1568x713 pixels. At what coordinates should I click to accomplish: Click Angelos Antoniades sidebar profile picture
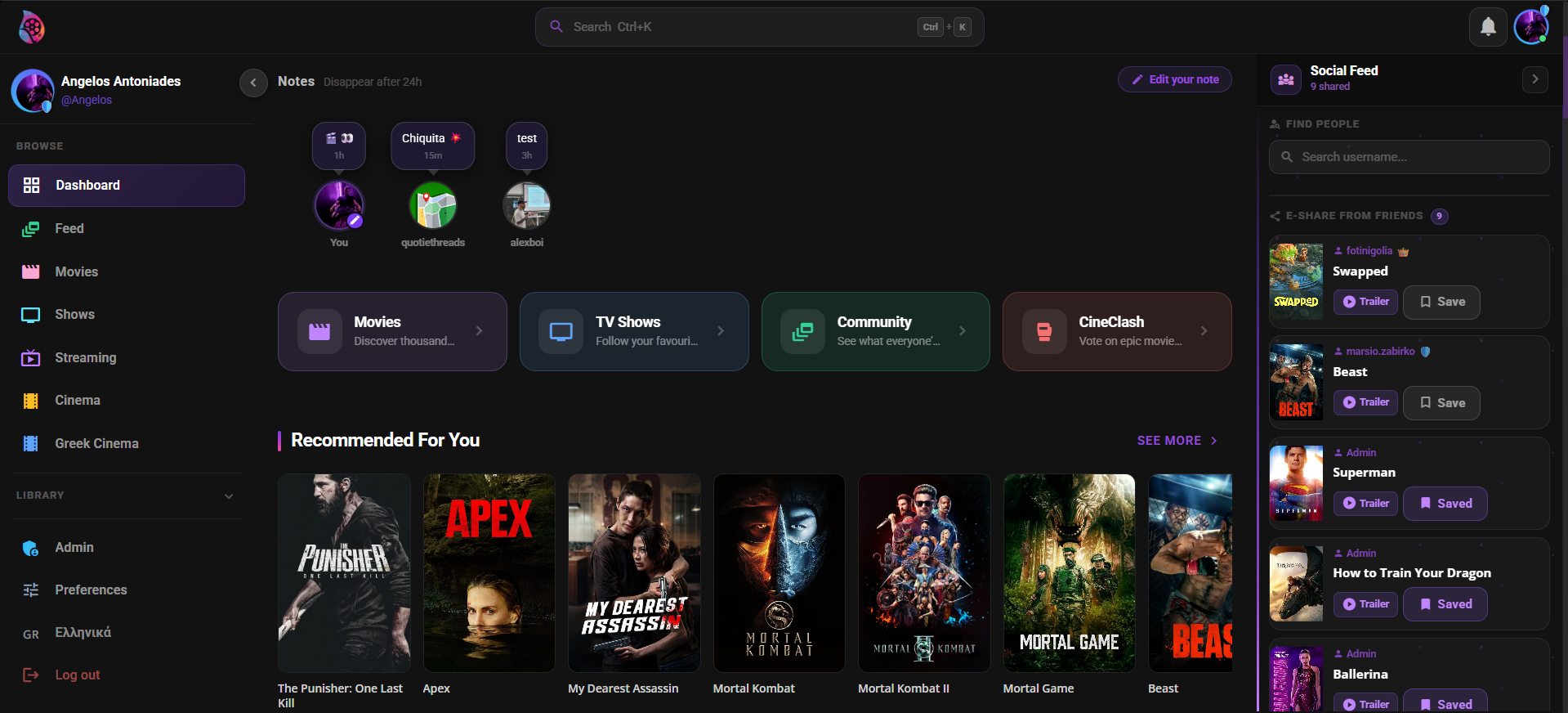pyautogui.click(x=33, y=90)
